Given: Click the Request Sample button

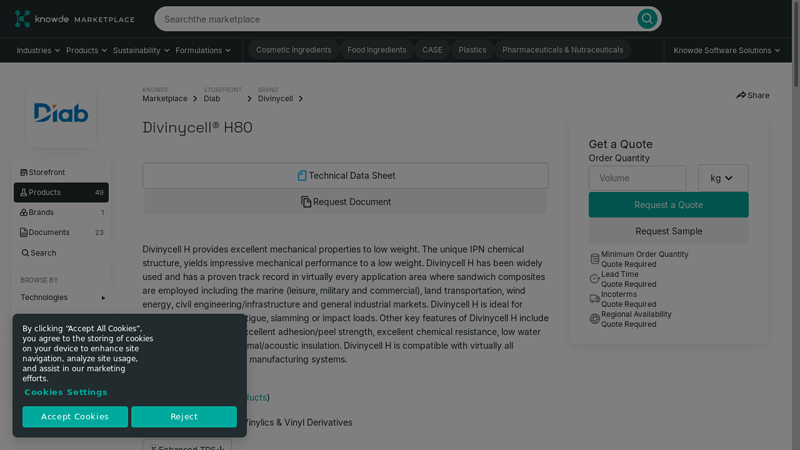Looking at the screenshot, I should tap(668, 231).
